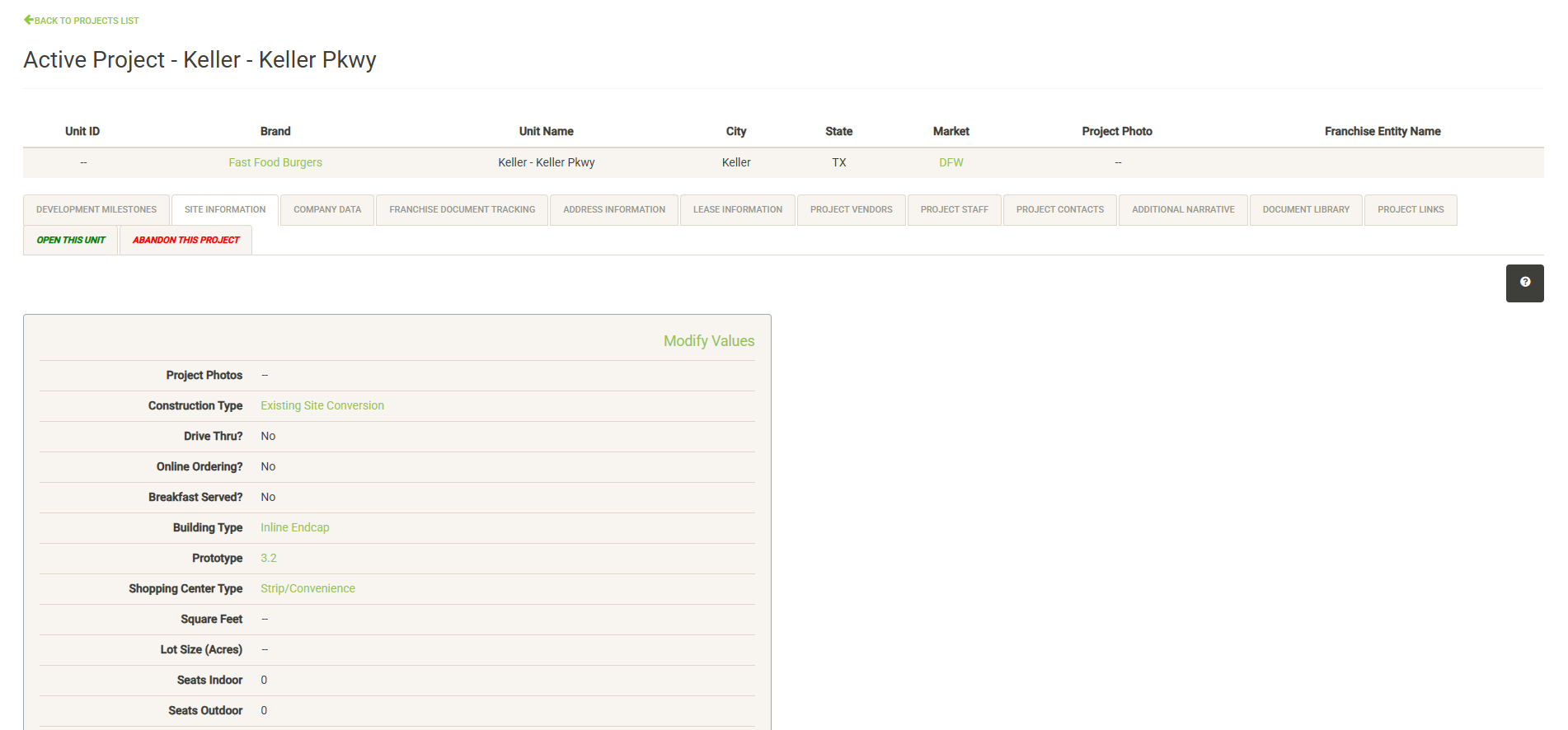Open the Fast Food Burgers brand link
The image size is (1568, 730).
275,163
